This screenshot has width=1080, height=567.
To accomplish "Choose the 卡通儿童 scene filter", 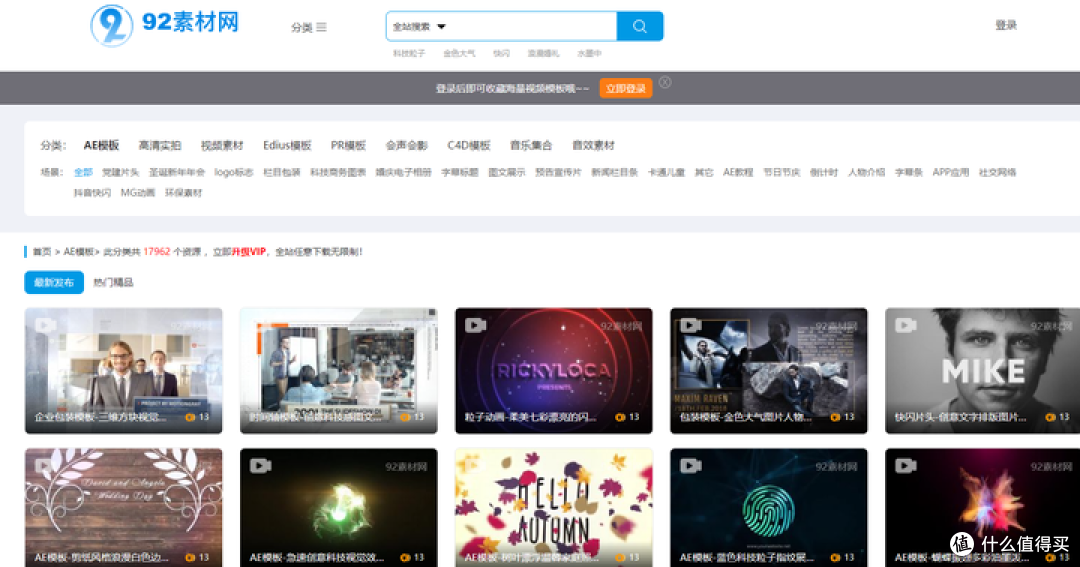I will [666, 172].
